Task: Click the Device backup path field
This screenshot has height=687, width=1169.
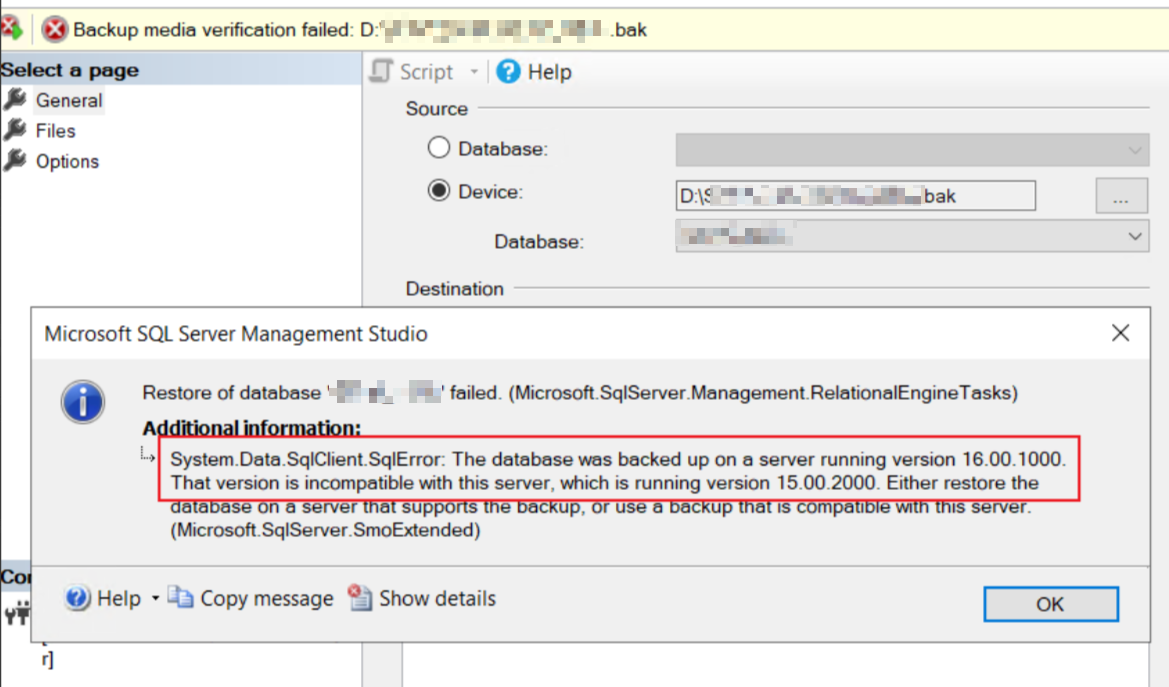Action: pos(855,195)
